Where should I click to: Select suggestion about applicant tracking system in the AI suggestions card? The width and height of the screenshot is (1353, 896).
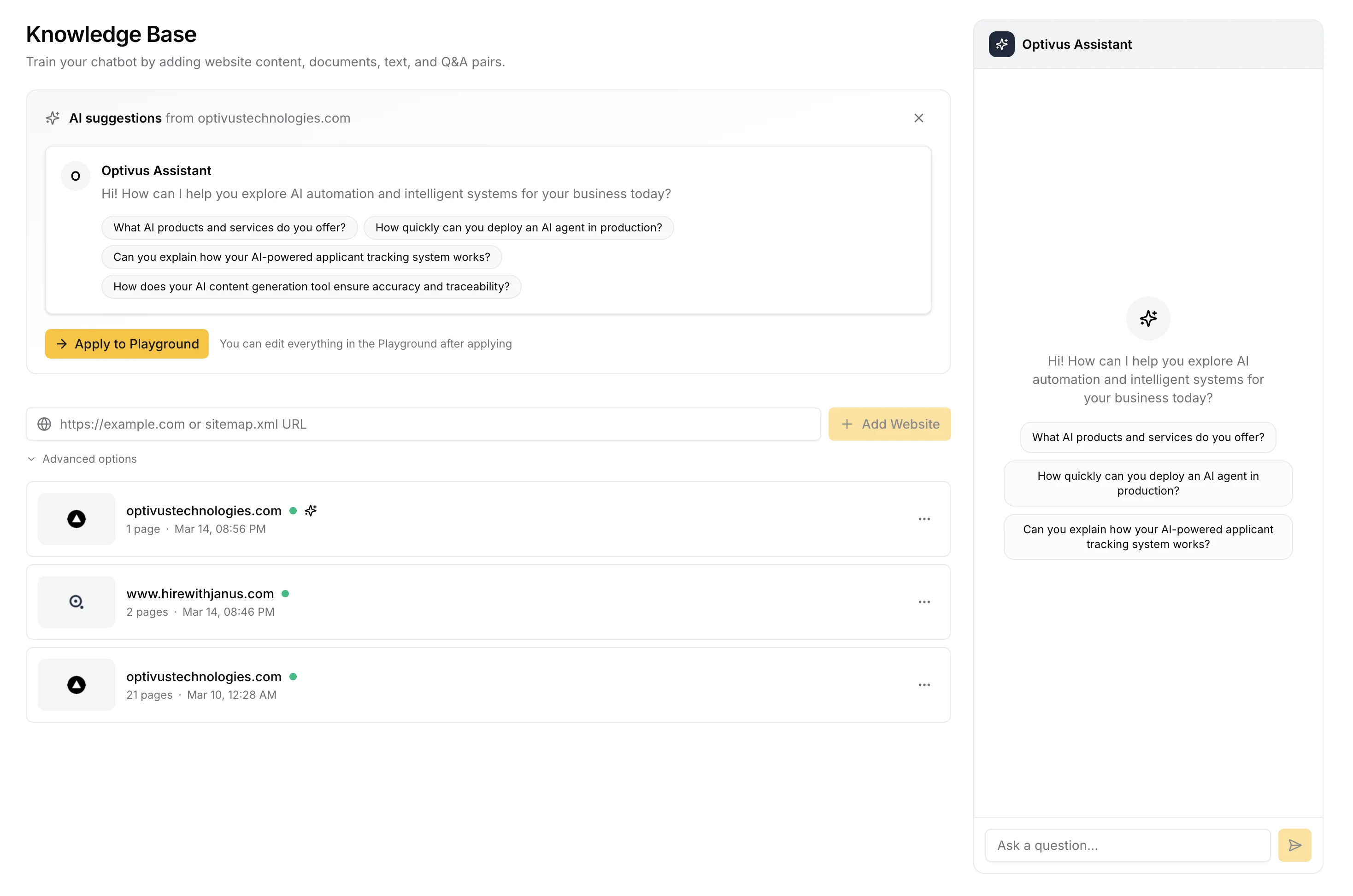tap(302, 257)
